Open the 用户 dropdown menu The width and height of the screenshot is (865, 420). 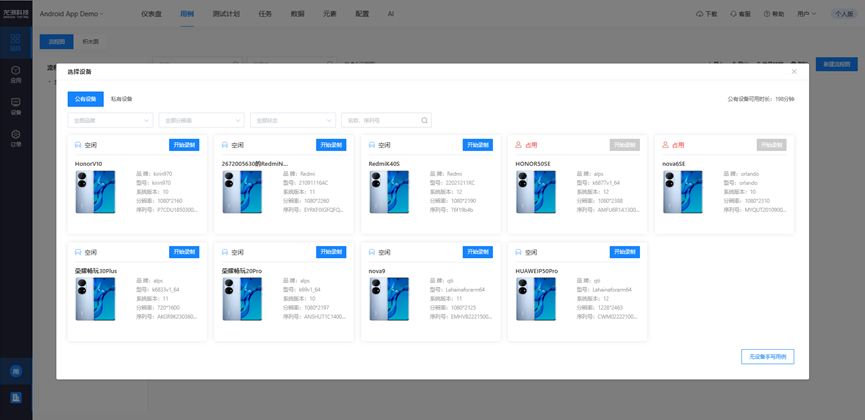[806, 14]
